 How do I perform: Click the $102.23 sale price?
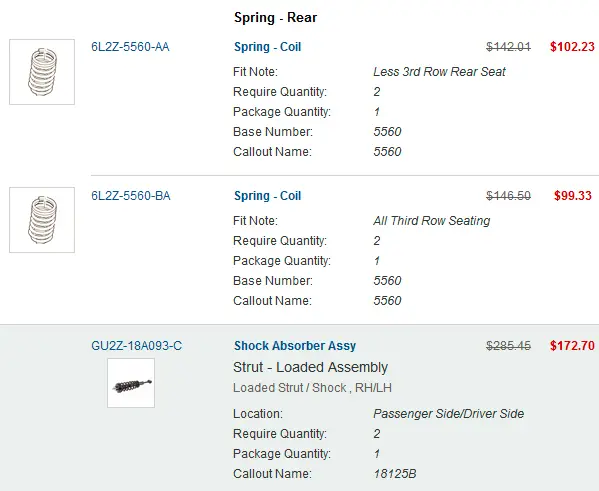click(x=572, y=47)
